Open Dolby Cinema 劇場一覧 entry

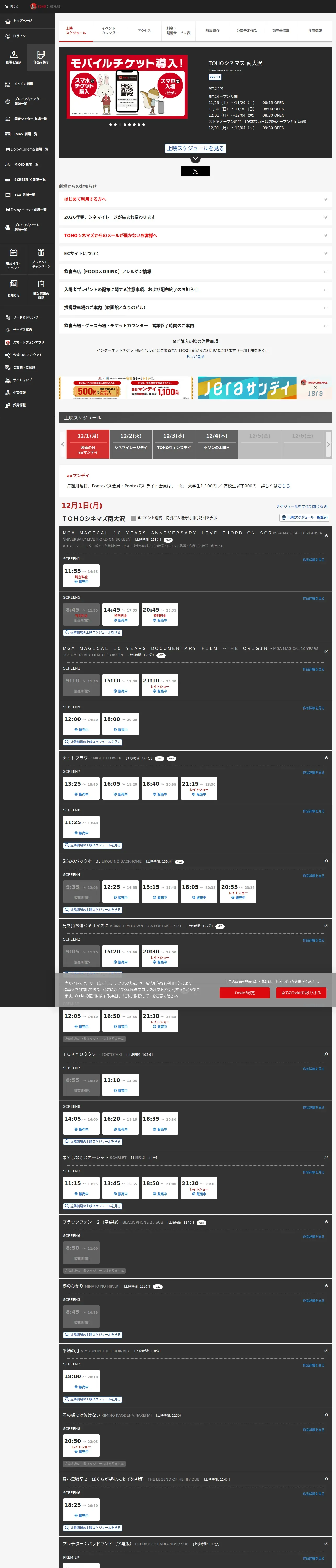tap(27, 149)
